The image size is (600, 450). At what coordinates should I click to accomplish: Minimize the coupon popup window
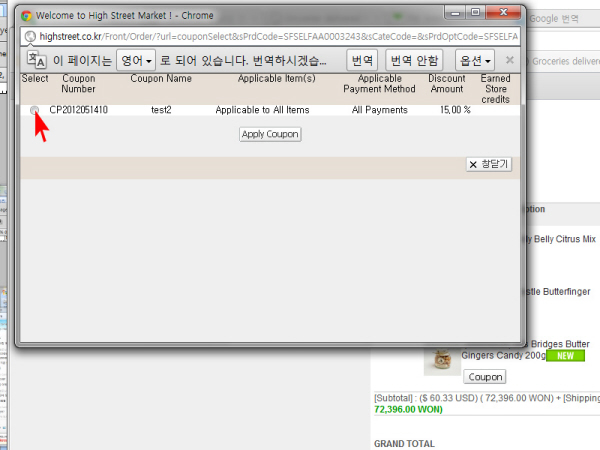pyautogui.click(x=455, y=13)
